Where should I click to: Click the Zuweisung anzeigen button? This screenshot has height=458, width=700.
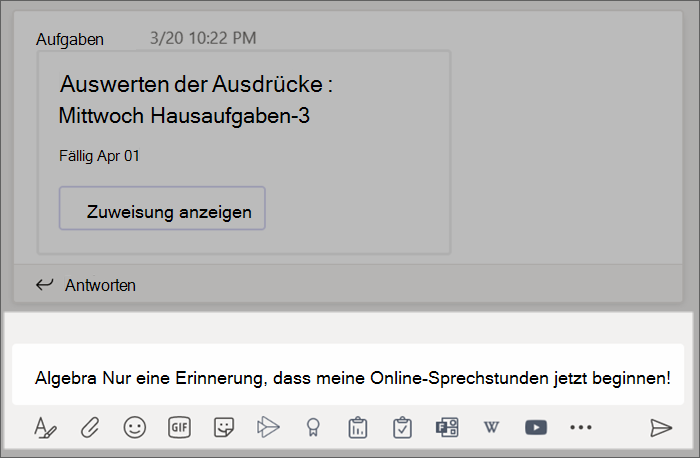pos(162,208)
